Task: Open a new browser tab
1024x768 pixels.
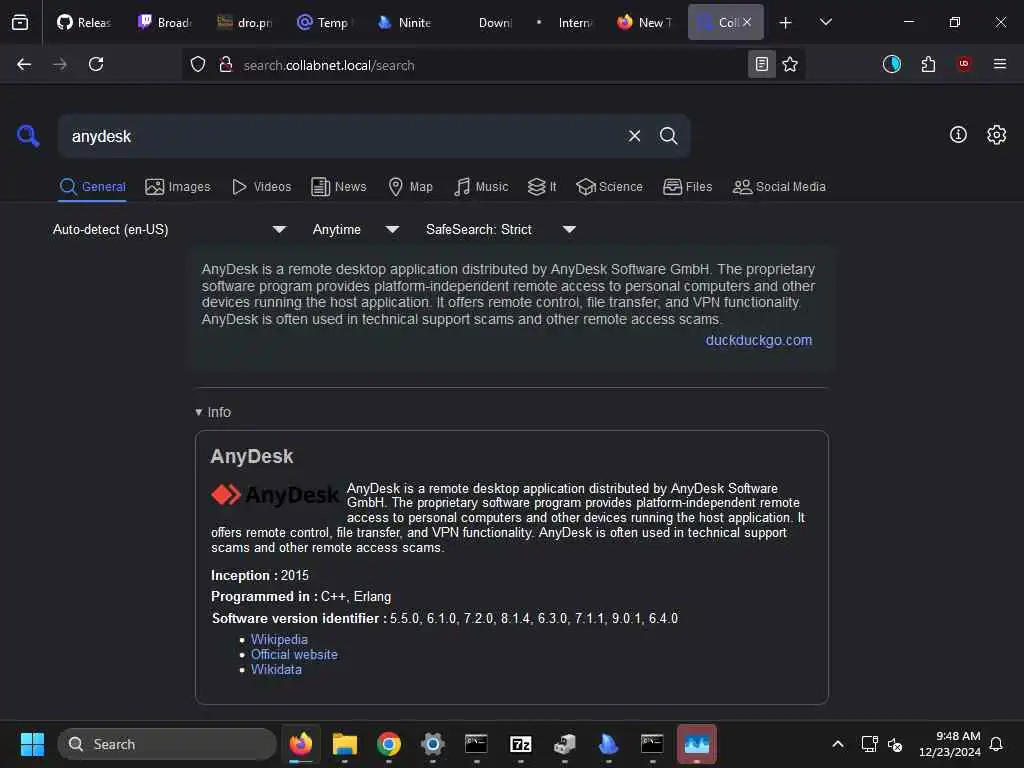Action: click(x=786, y=22)
